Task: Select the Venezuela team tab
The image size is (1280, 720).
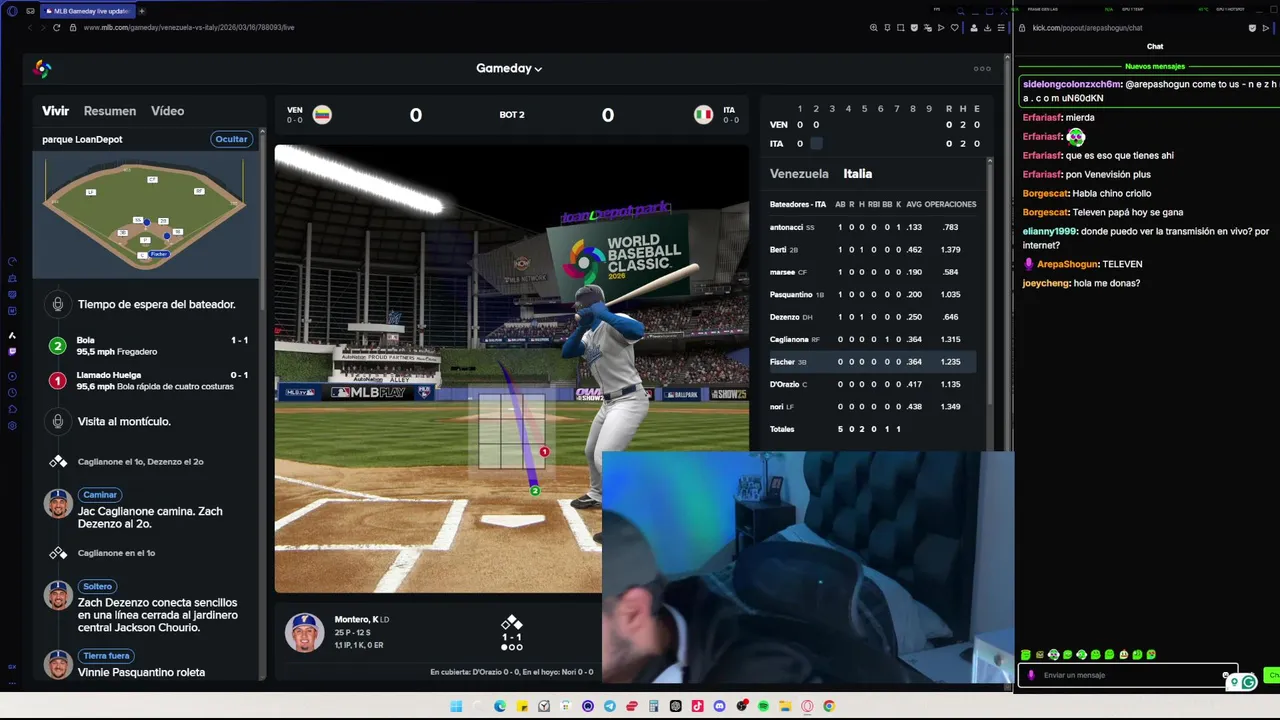Action: pos(799,173)
